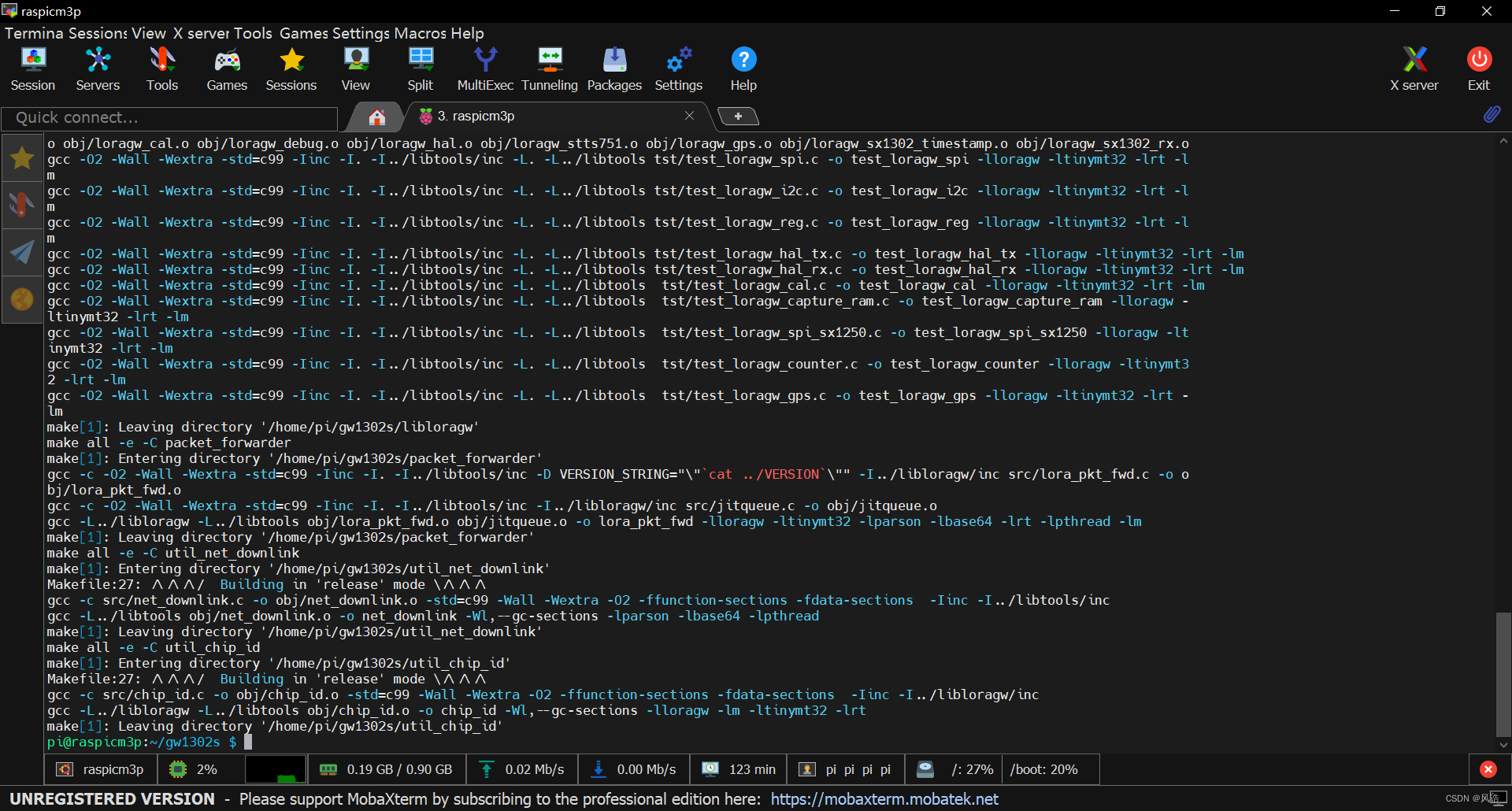Open the X server menu
This screenshot has width=1512, height=811.
(201, 33)
